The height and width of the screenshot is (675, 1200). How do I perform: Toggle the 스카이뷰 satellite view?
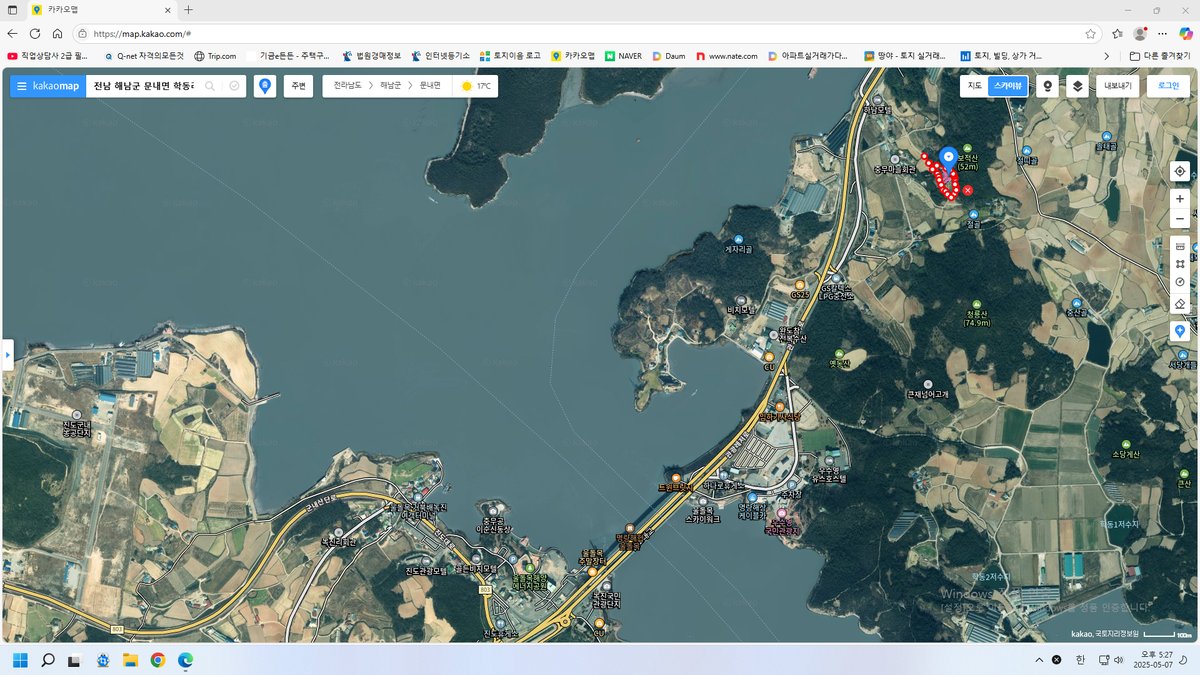click(1007, 86)
